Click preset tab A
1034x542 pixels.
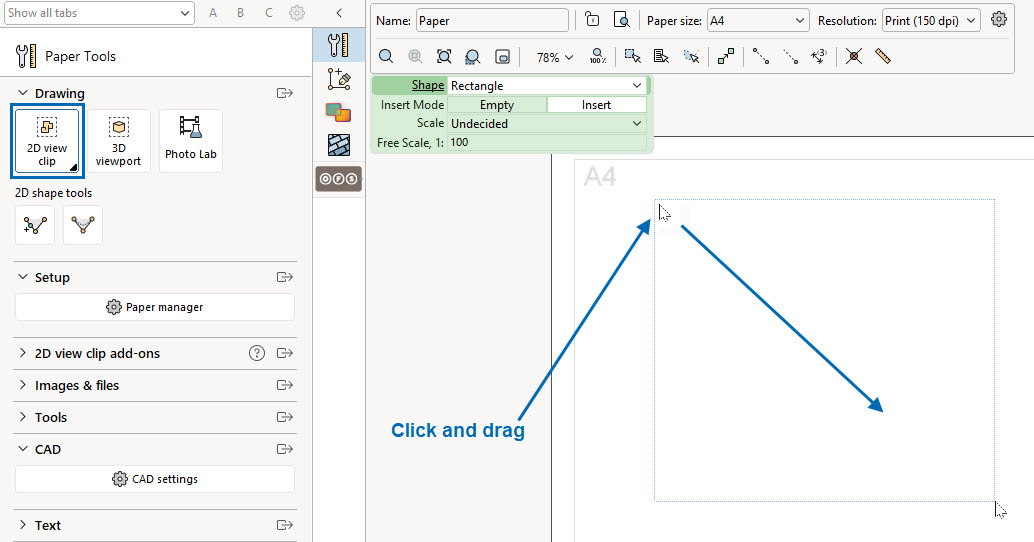click(212, 13)
